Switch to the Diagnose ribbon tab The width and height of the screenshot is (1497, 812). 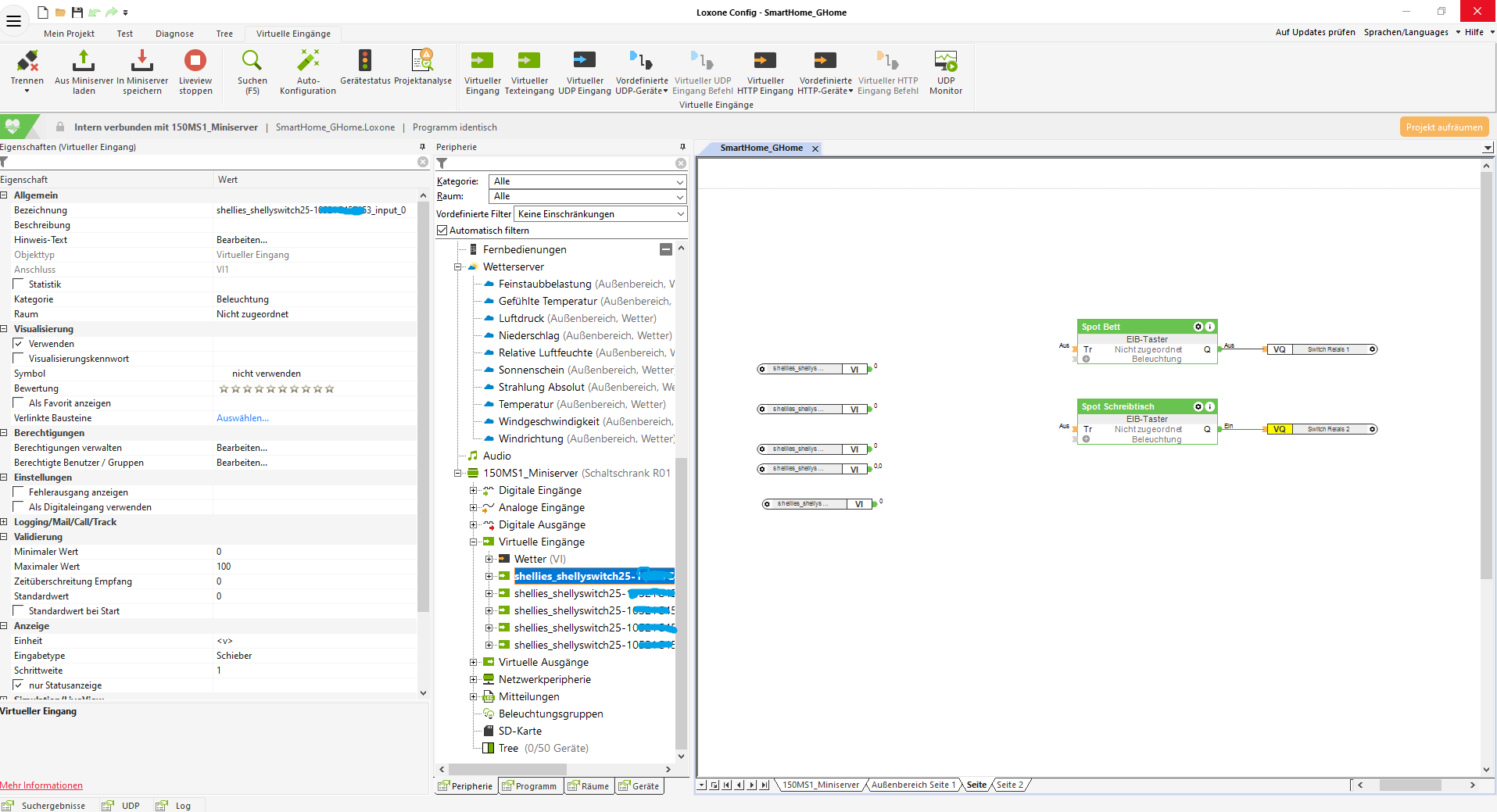[x=174, y=34]
